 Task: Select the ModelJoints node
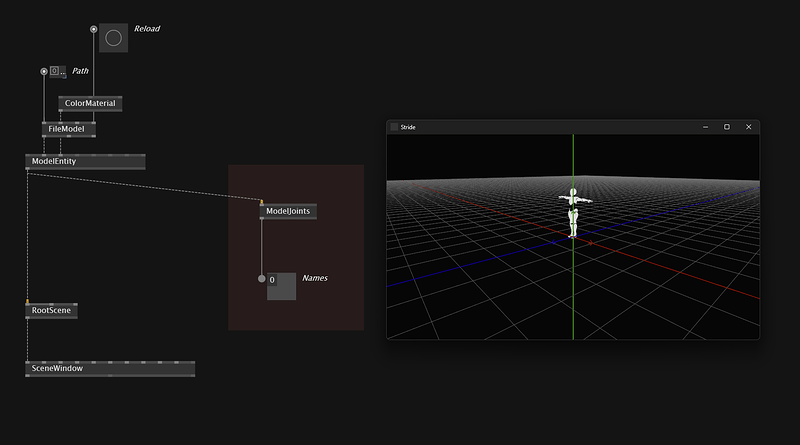(288, 211)
